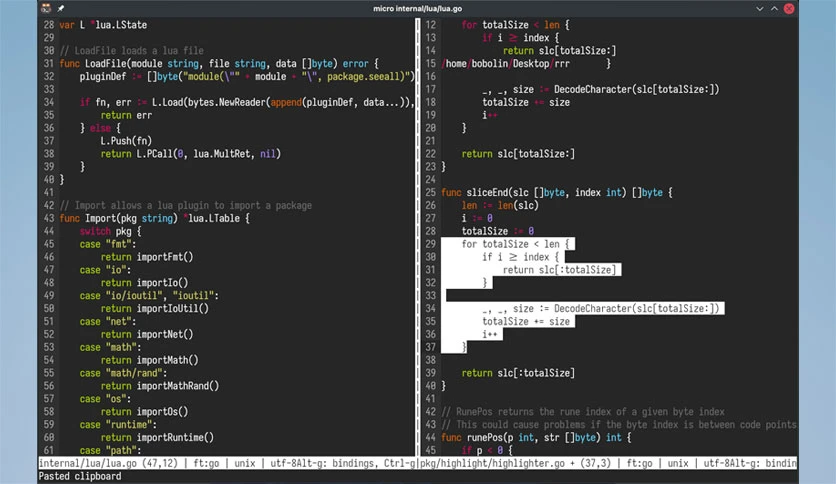This screenshot has height=484, width=836.
Task: Click the 'len := len(slc)' line
Action: tap(500, 205)
